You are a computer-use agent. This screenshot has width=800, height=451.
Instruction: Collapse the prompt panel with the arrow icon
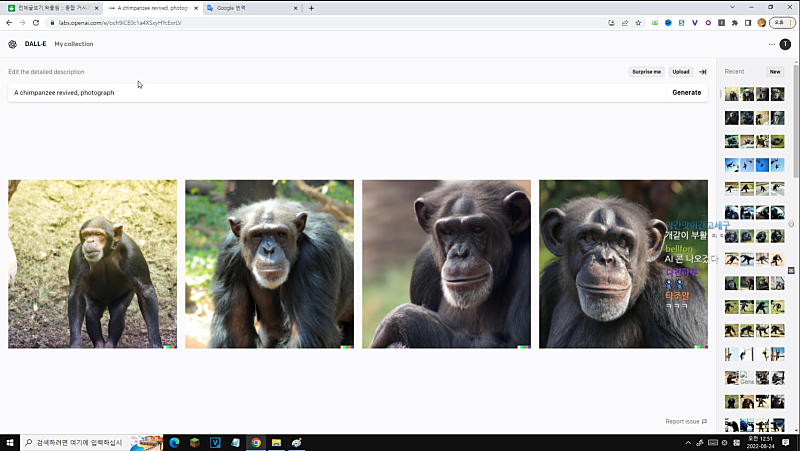[x=703, y=72]
